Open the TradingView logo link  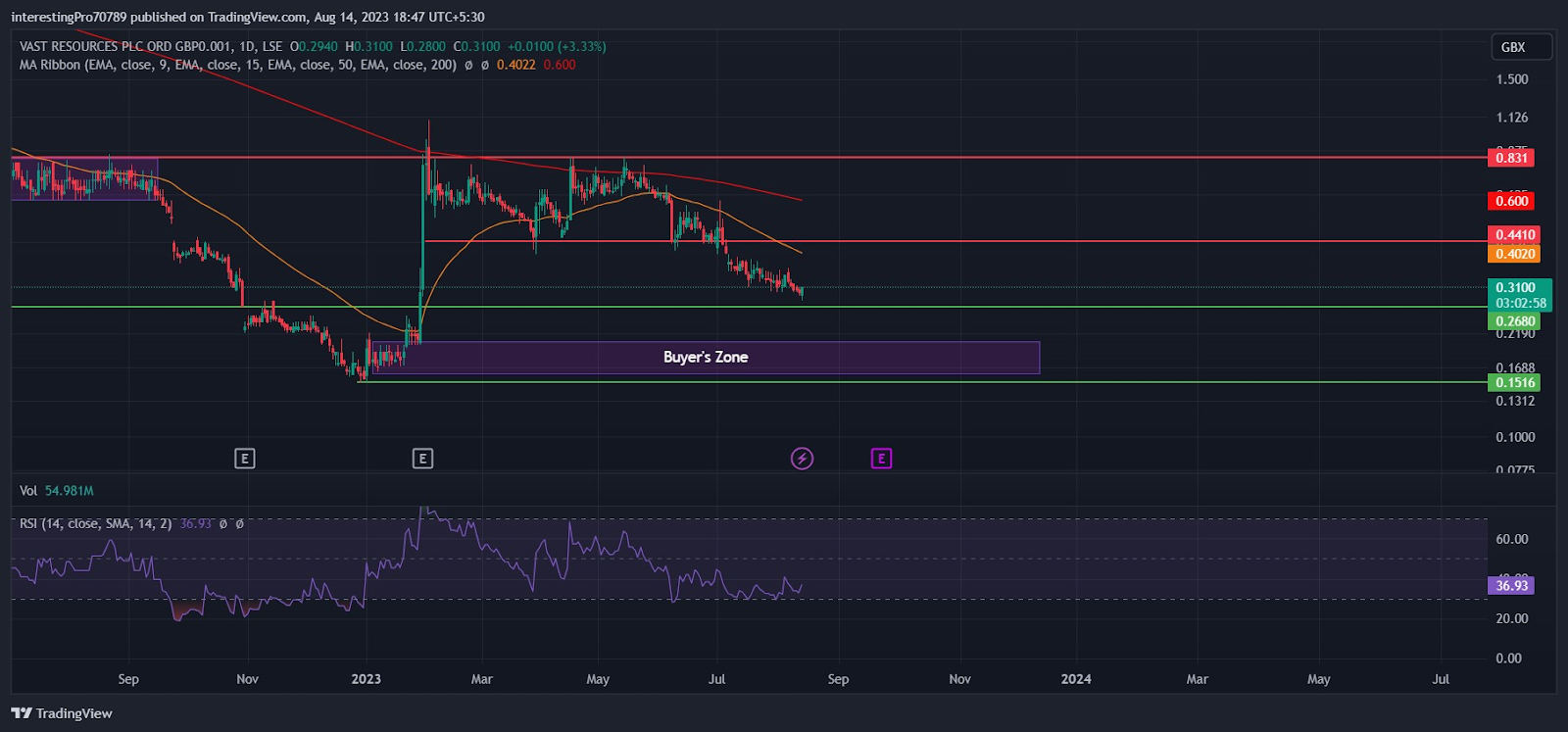[x=62, y=712]
